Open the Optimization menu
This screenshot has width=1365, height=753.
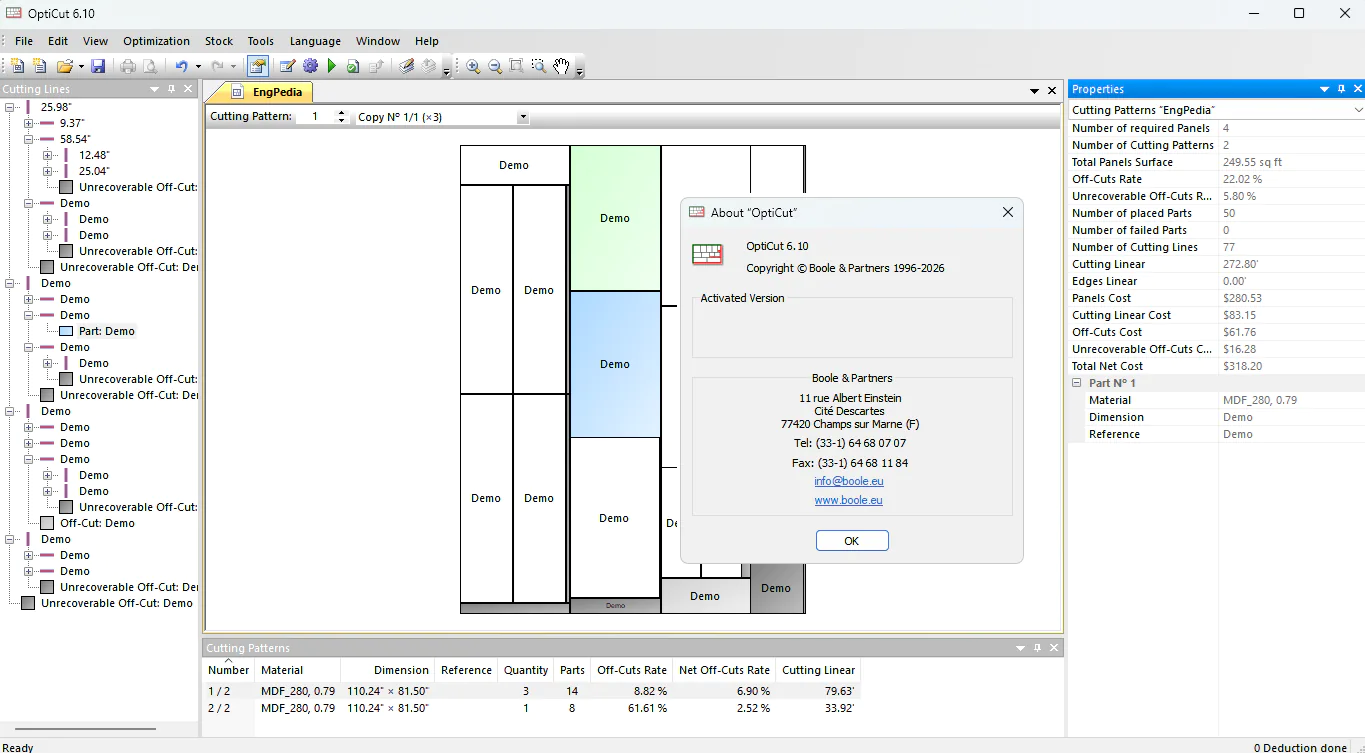click(156, 41)
